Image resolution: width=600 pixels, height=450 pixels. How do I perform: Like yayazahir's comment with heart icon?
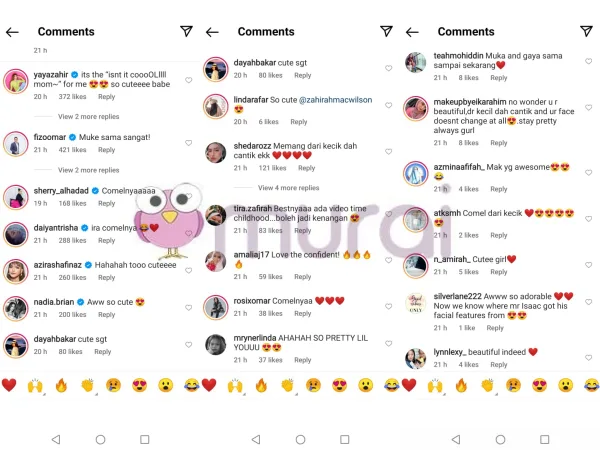coord(188,80)
